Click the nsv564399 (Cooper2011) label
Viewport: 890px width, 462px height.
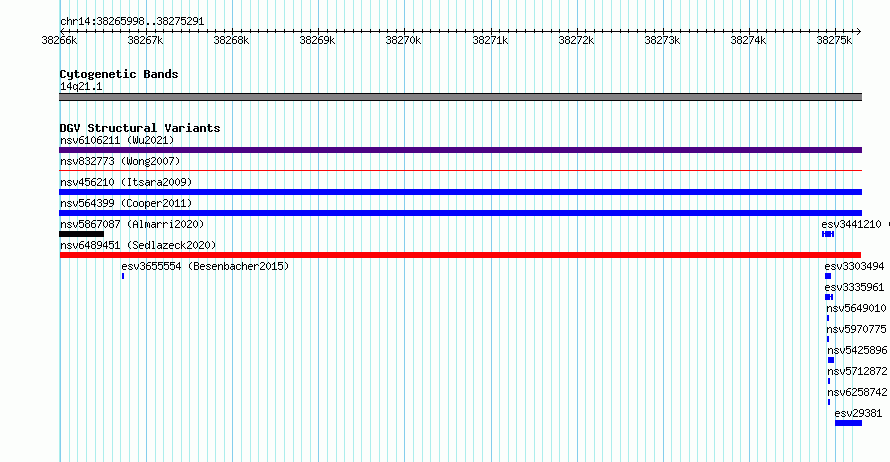click(x=126, y=203)
